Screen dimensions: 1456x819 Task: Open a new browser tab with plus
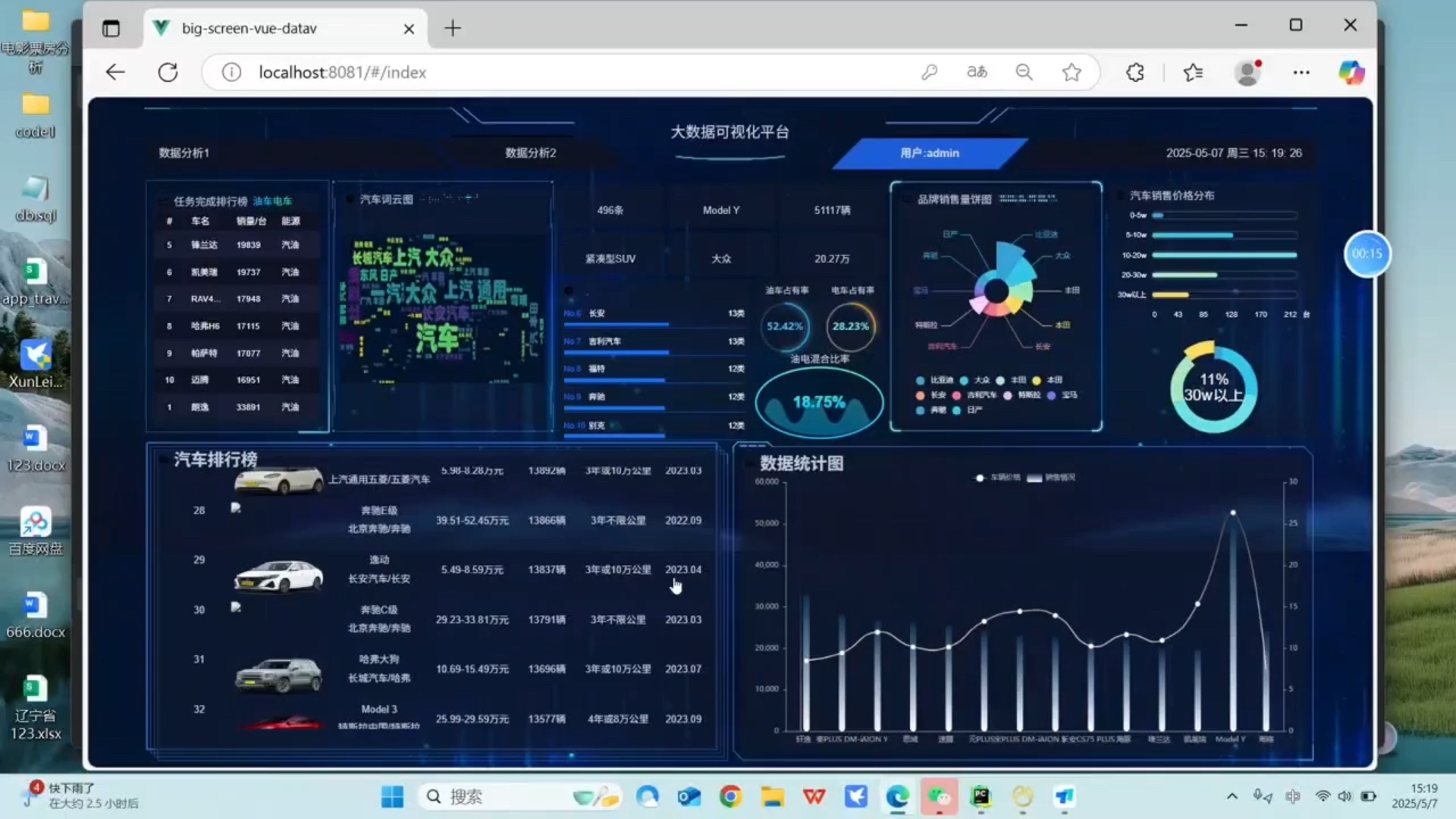(453, 29)
